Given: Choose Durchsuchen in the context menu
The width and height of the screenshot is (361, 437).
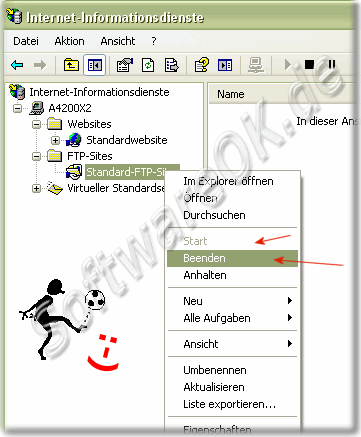Looking at the screenshot, I should pyautogui.click(x=232, y=215).
